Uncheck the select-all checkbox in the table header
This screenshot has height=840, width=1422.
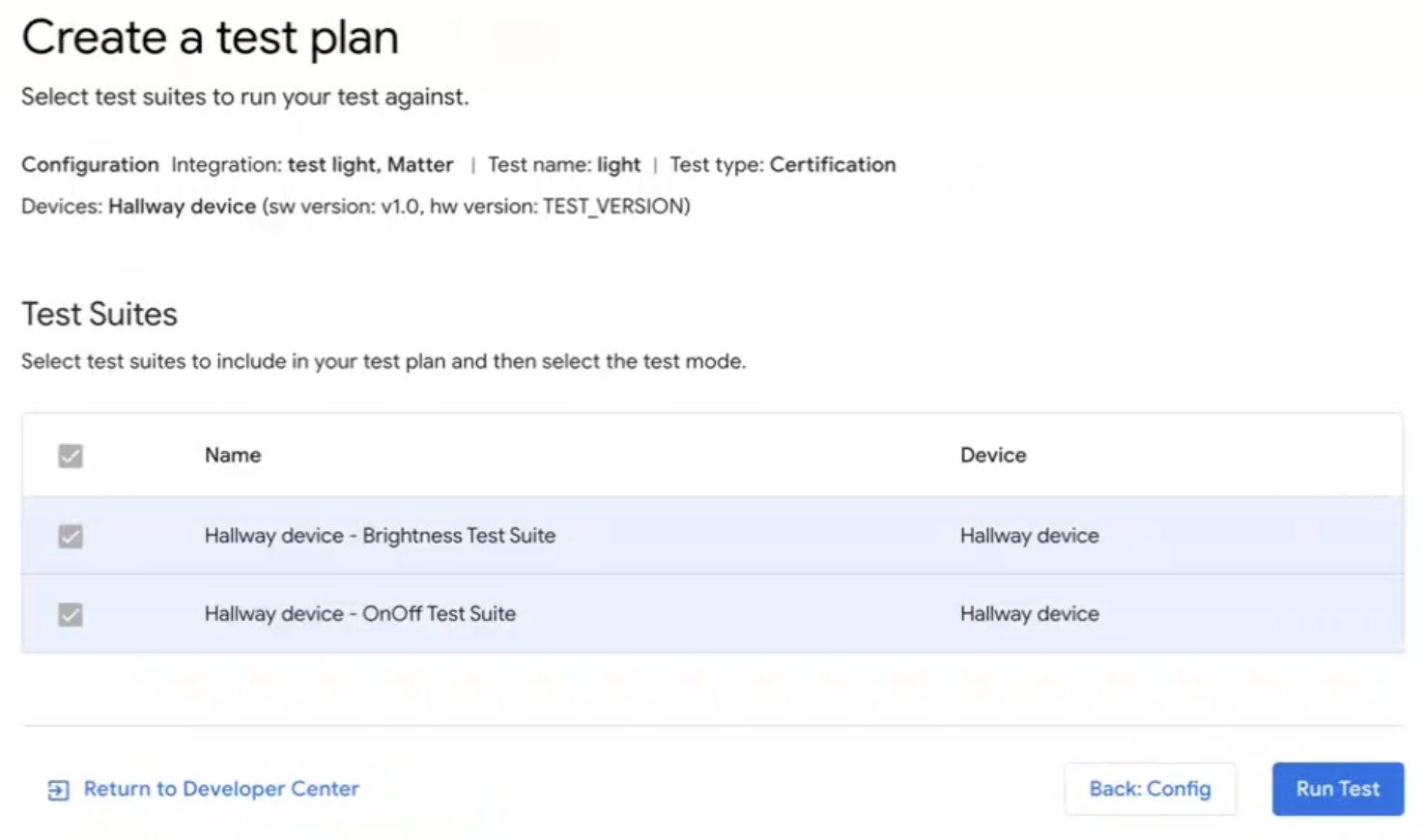click(x=69, y=455)
